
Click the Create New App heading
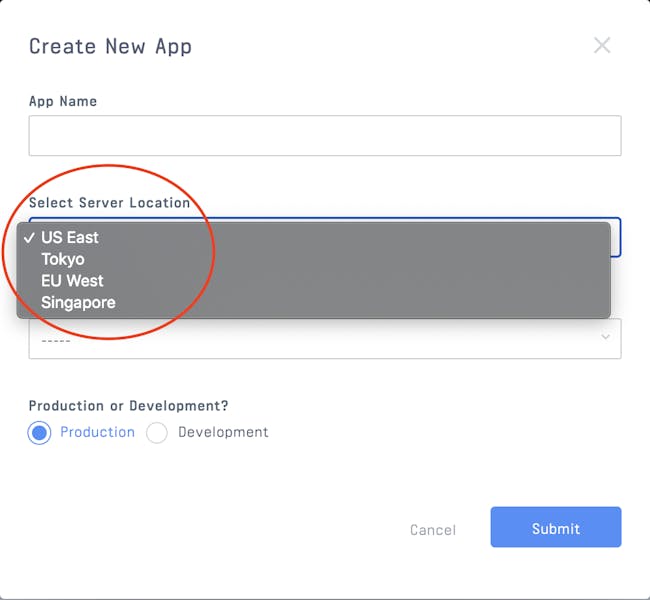click(110, 46)
